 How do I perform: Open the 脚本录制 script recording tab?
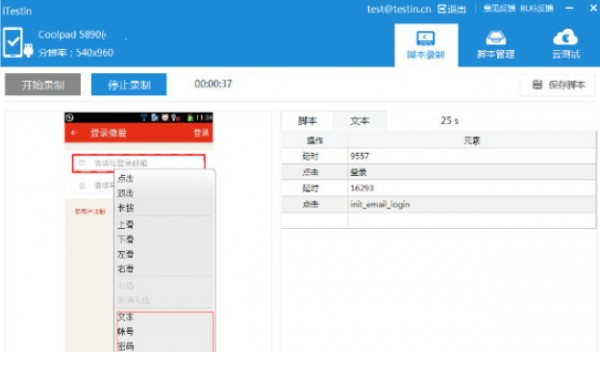click(426, 45)
